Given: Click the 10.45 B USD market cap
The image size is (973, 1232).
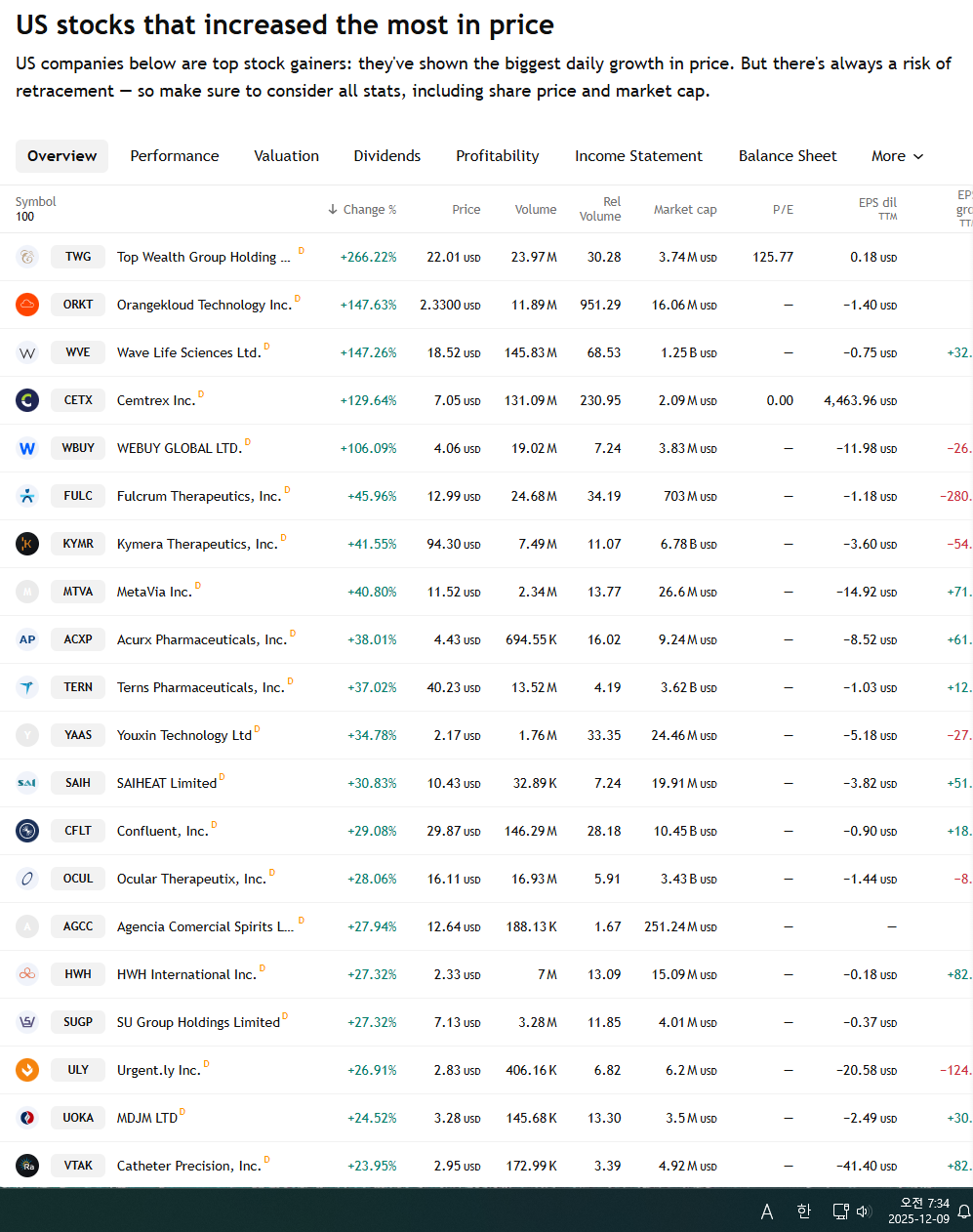Looking at the screenshot, I should [x=685, y=831].
